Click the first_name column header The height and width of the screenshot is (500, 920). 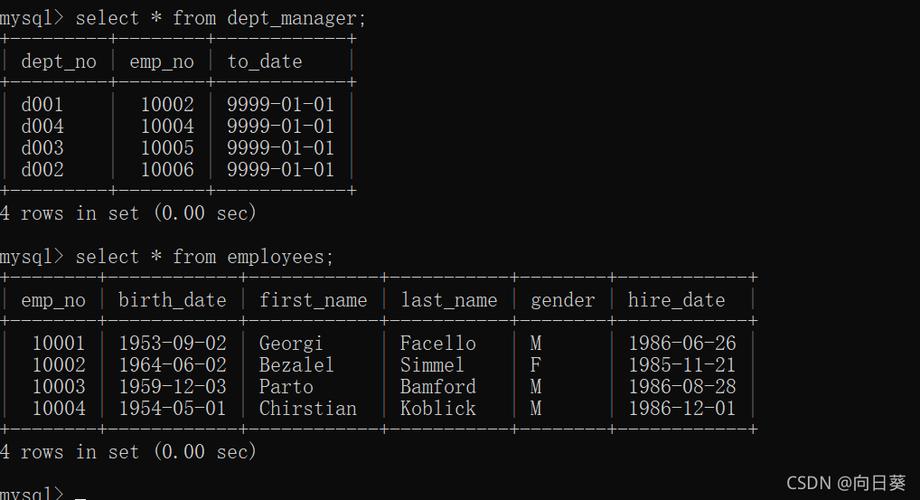coord(313,300)
